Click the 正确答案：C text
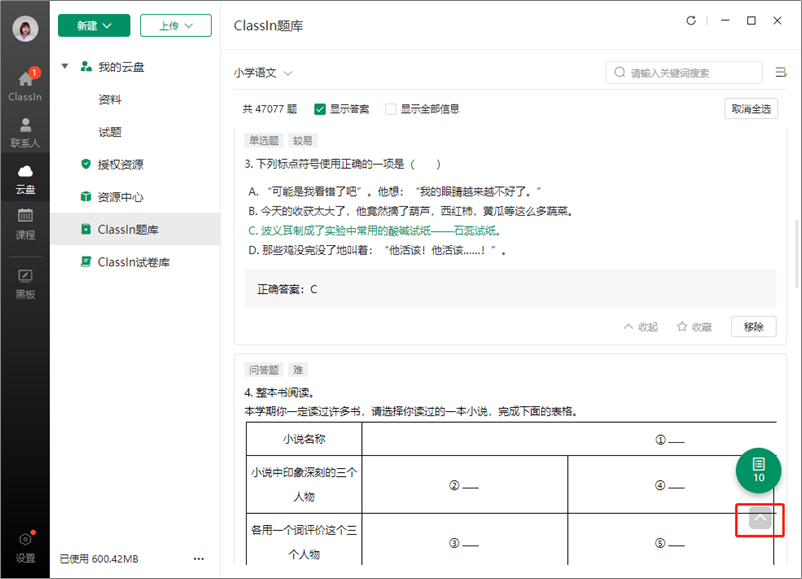The image size is (802, 579). pyautogui.click(x=287, y=290)
